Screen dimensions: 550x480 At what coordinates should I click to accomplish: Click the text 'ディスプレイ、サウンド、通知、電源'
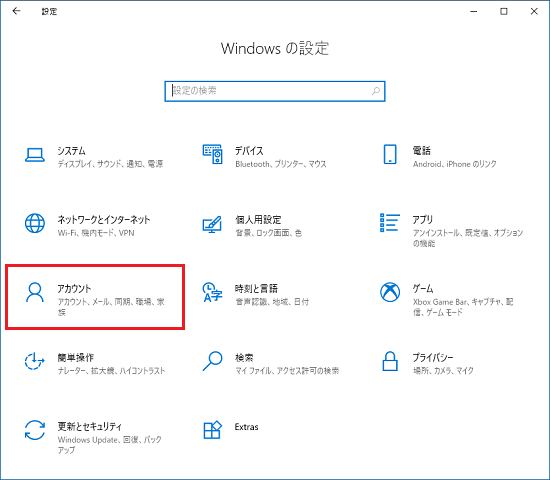(x=110, y=164)
